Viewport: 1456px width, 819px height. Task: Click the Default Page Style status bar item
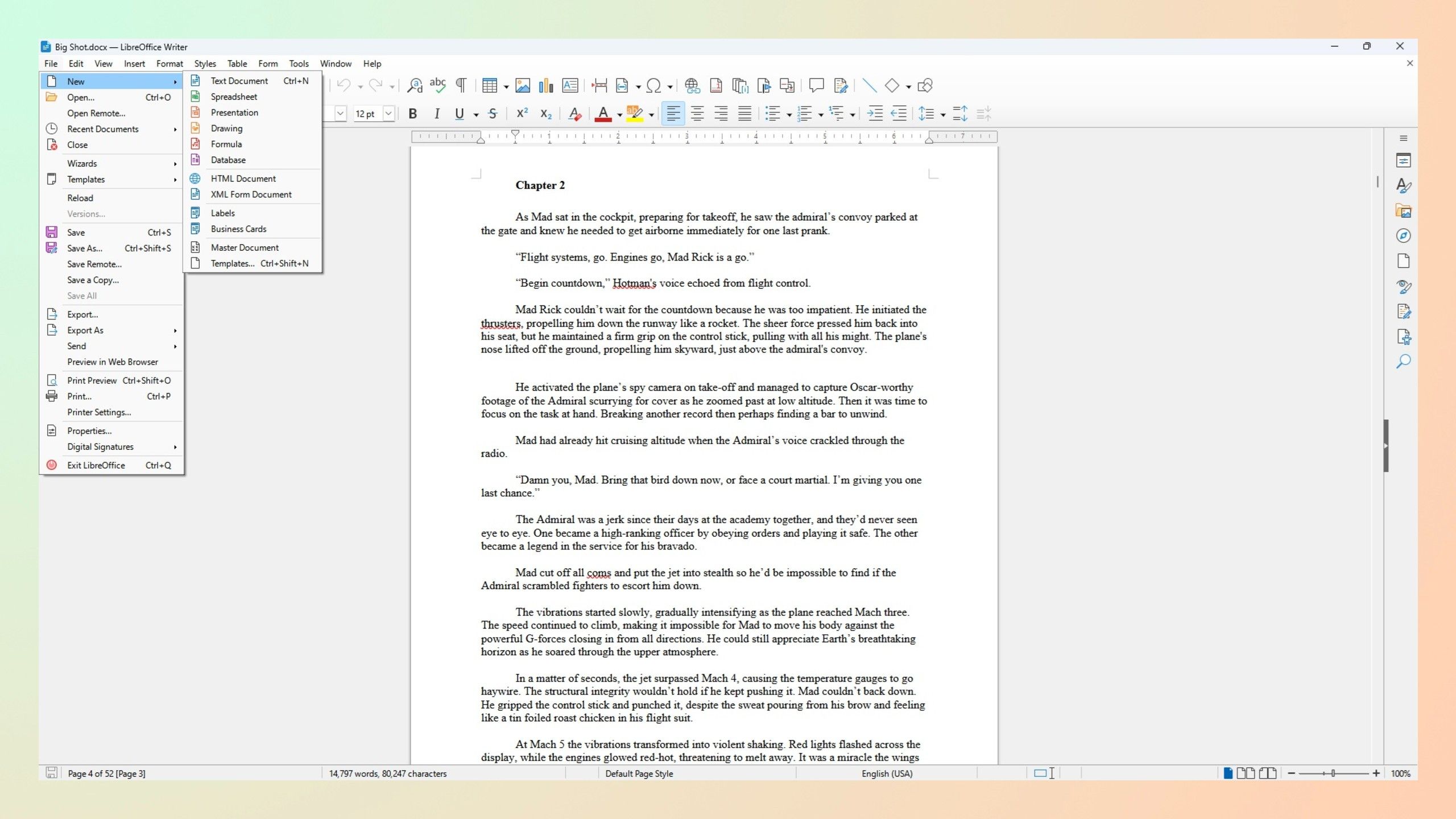tap(640, 773)
